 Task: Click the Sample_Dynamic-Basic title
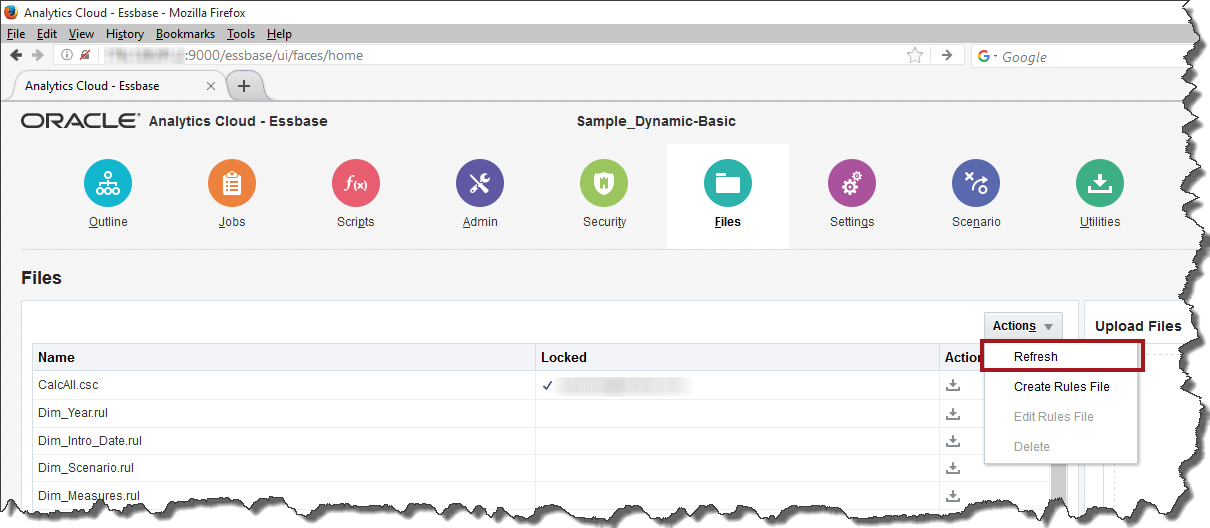point(656,121)
